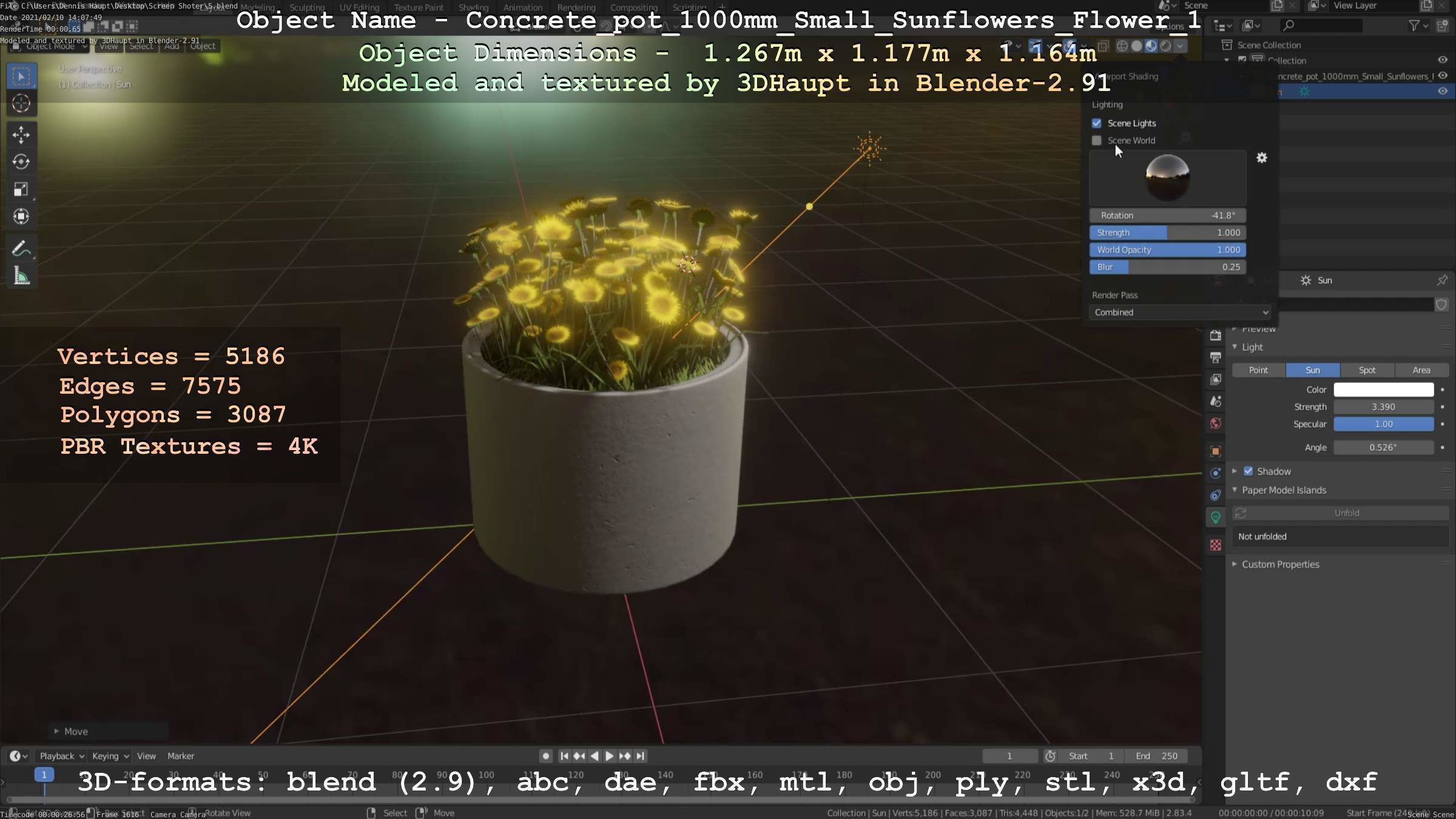Hide Sun object via eye icon
Screen dimensions: 1456x819
point(1443,92)
